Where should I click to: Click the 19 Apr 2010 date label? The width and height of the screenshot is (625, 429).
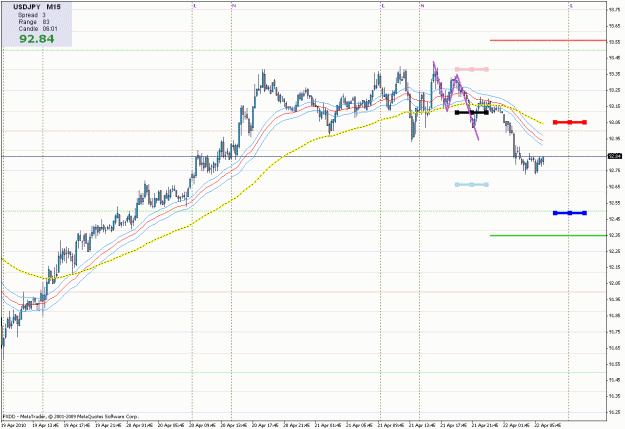tap(12, 425)
